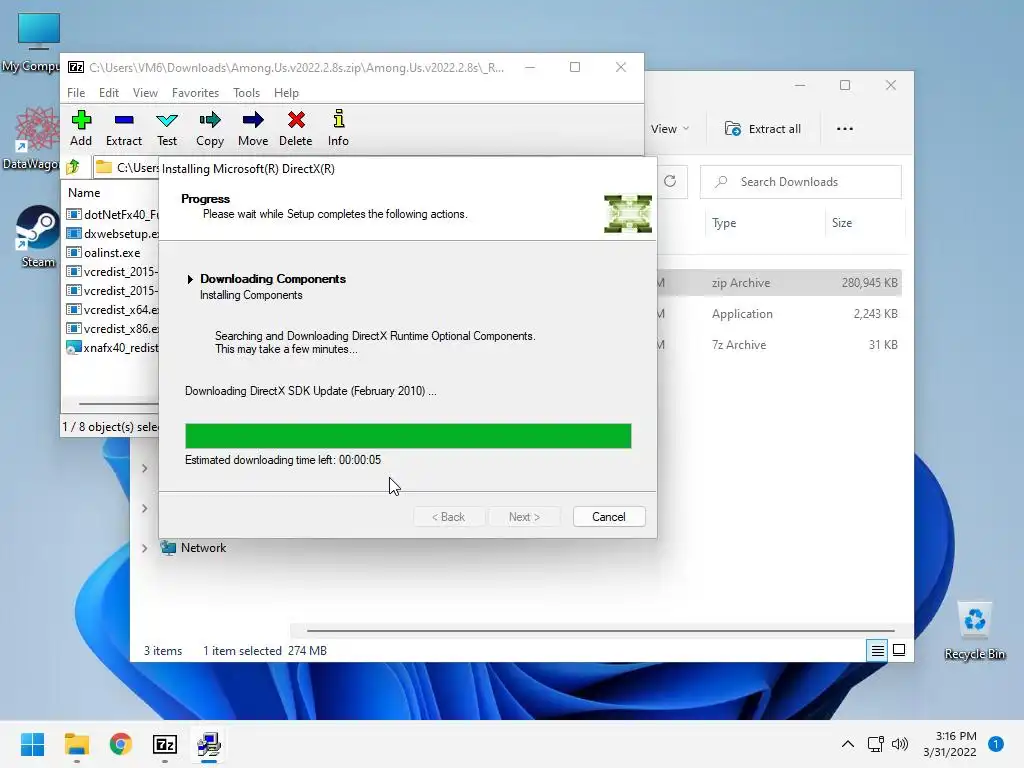Select dotNetFx40 file in 7-Zip list
The image size is (1024, 768).
112,215
